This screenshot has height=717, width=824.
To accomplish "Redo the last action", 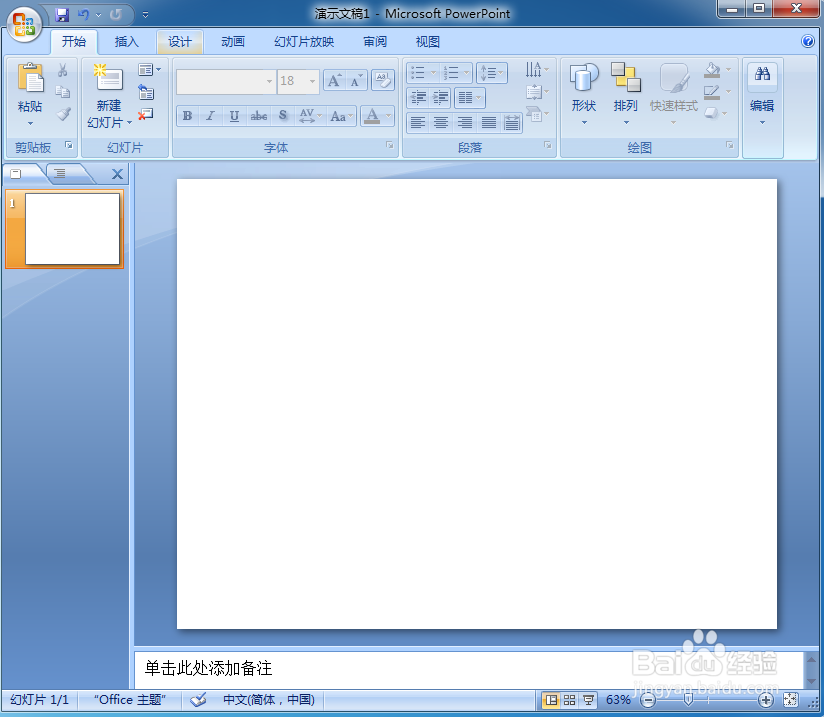I will [x=115, y=15].
